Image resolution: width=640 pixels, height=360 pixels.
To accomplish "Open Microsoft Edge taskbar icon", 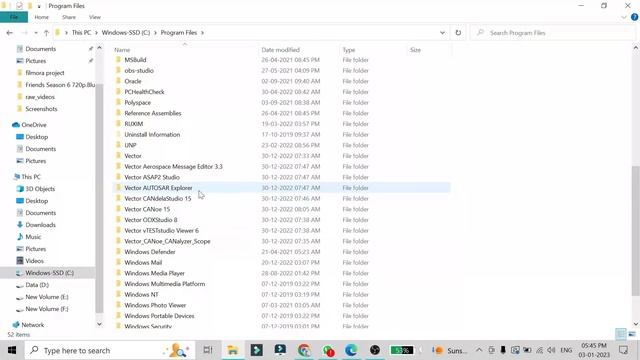I will coord(351,350).
